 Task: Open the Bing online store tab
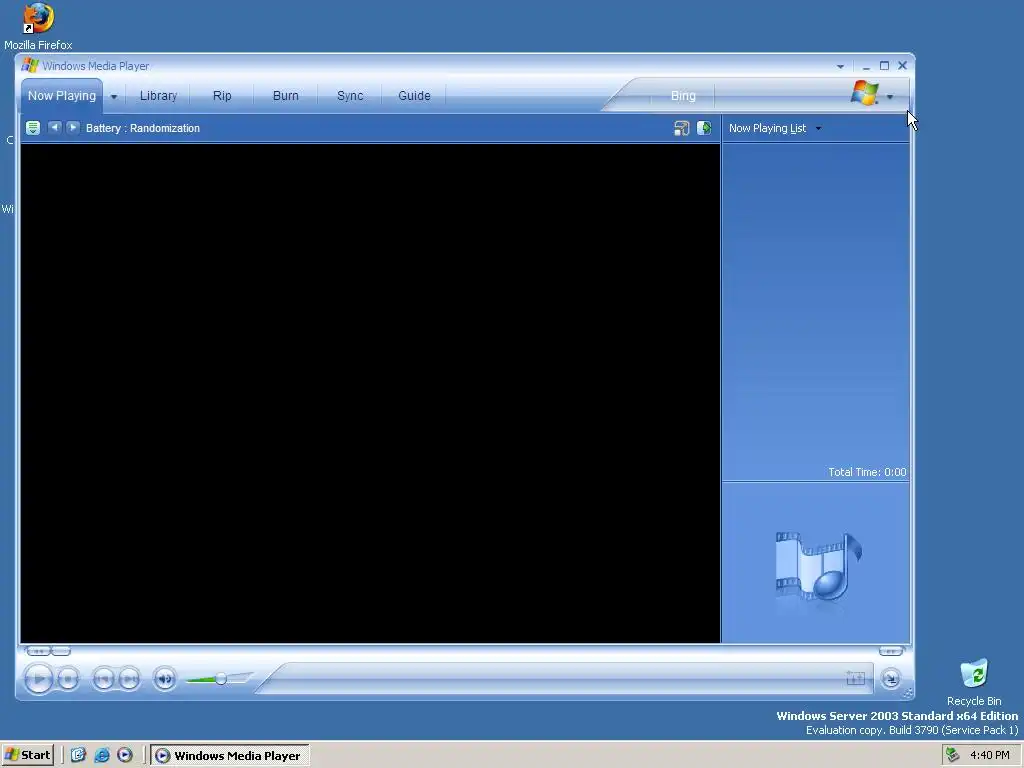point(683,96)
